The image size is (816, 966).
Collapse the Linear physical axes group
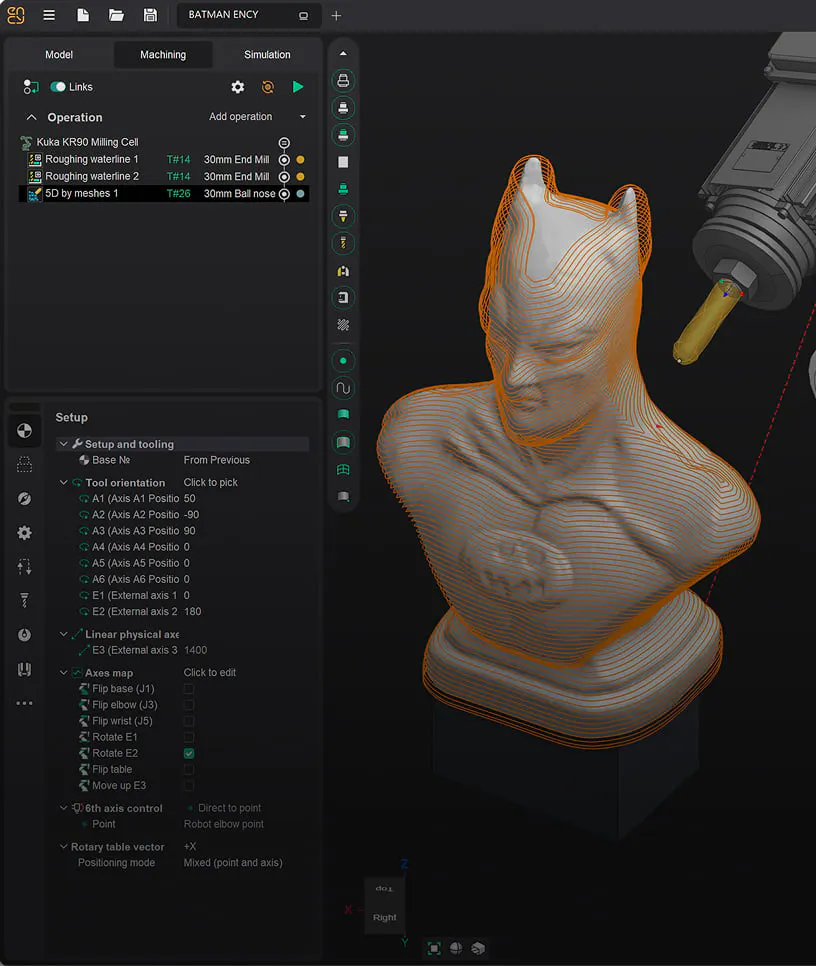63,634
